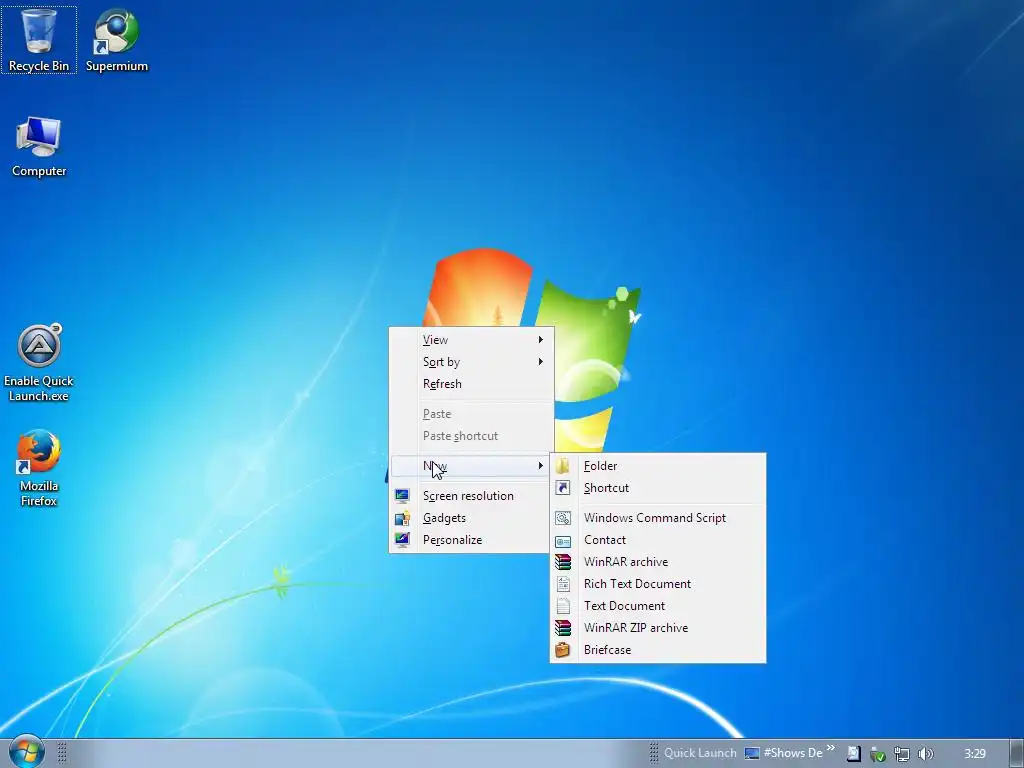Click Safely Remove Hardware tray icon
1024x768 pixels.
pos(877,754)
